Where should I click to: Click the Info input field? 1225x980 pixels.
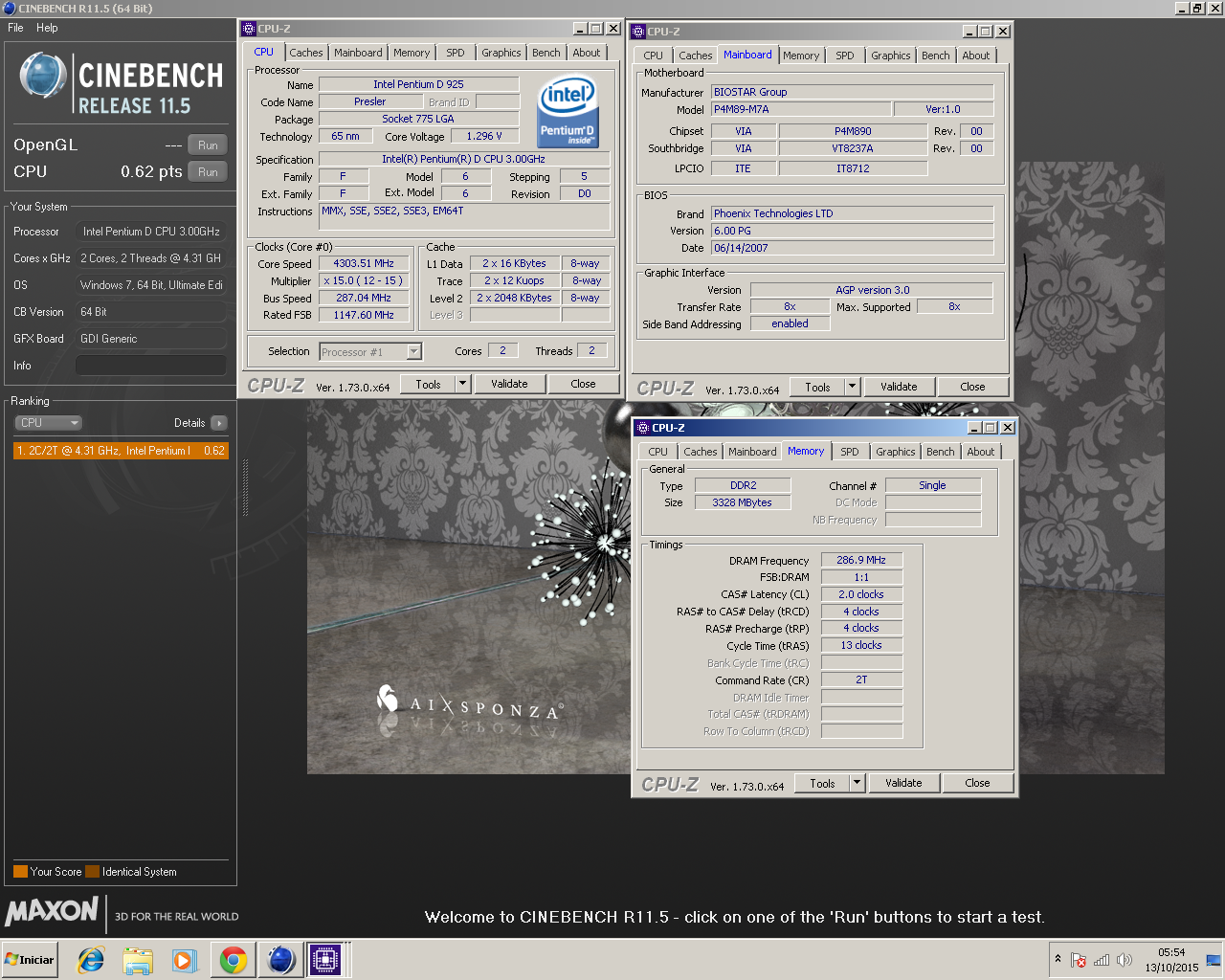(151, 366)
